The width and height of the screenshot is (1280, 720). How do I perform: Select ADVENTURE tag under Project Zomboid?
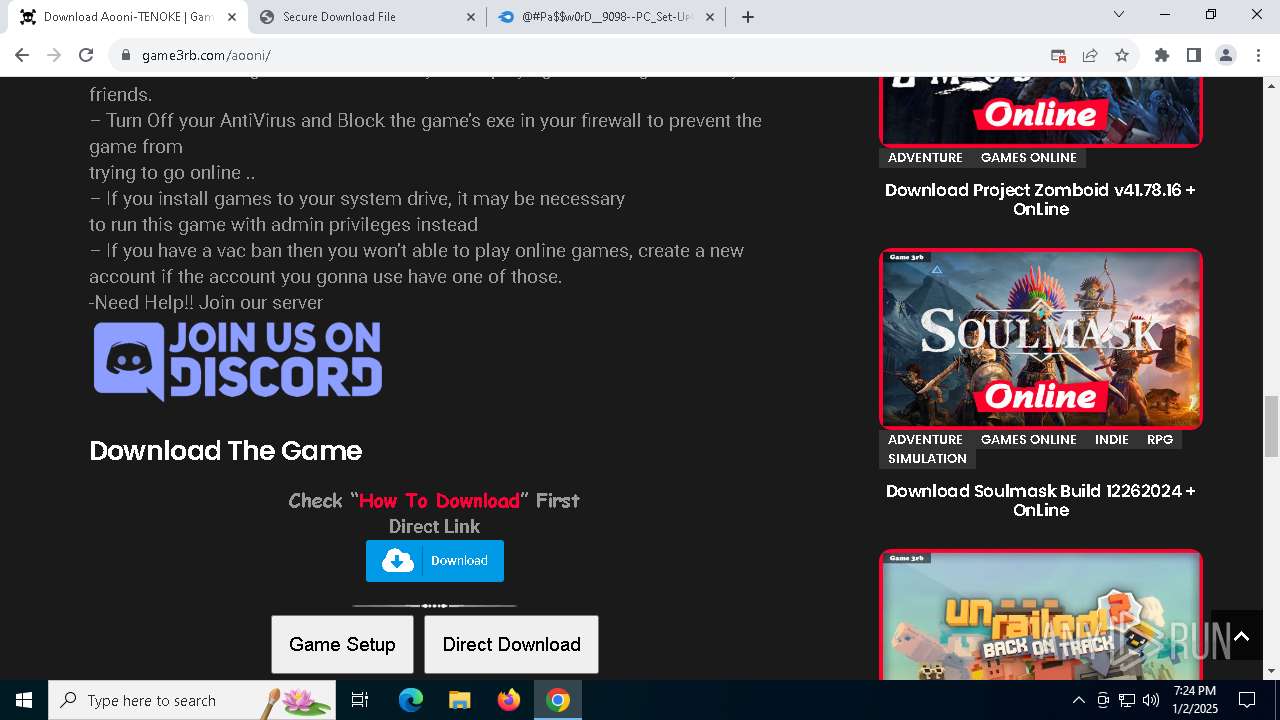pyautogui.click(x=925, y=157)
